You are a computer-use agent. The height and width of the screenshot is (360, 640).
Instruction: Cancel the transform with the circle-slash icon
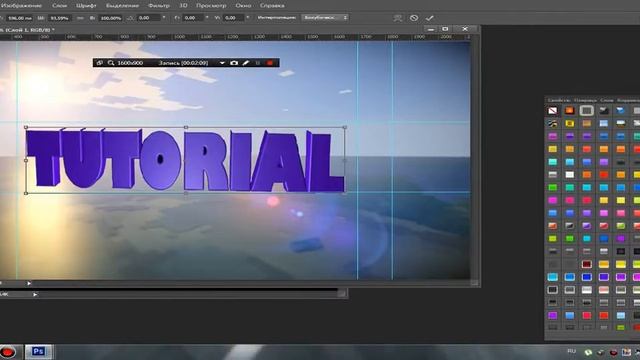coord(414,18)
